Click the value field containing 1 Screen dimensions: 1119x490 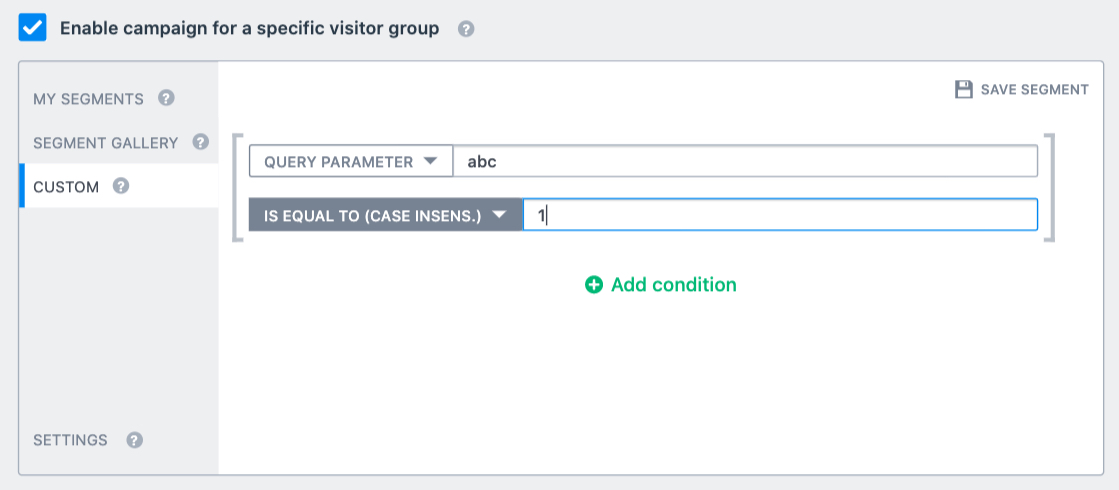tap(780, 215)
